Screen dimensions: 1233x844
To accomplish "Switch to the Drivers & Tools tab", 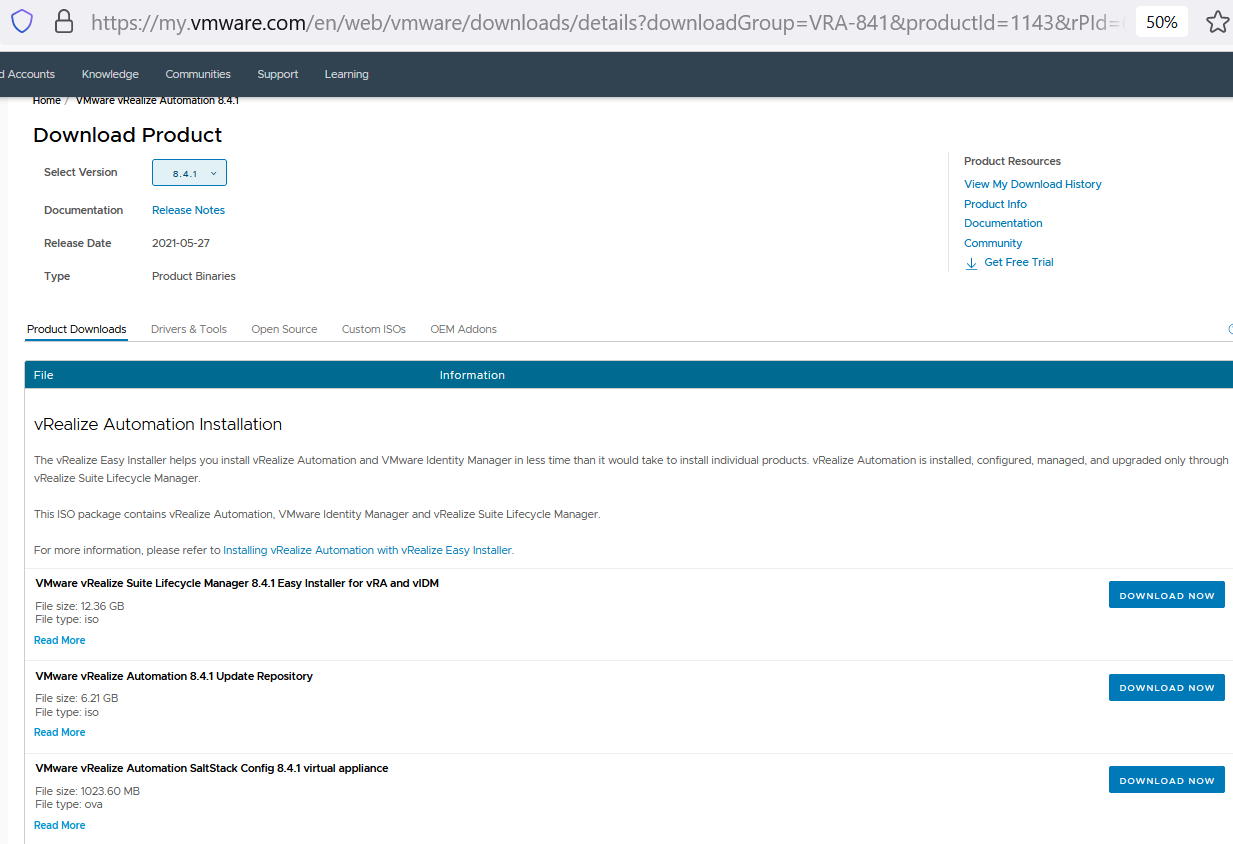I will [189, 329].
